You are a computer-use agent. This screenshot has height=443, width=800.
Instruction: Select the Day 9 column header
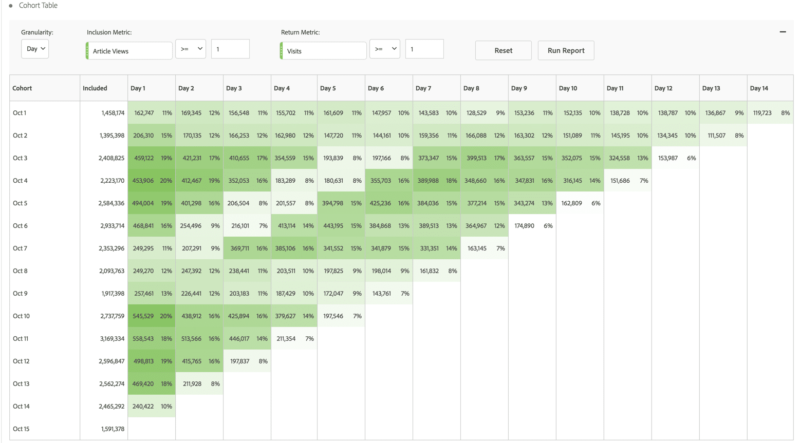pyautogui.click(x=532, y=88)
